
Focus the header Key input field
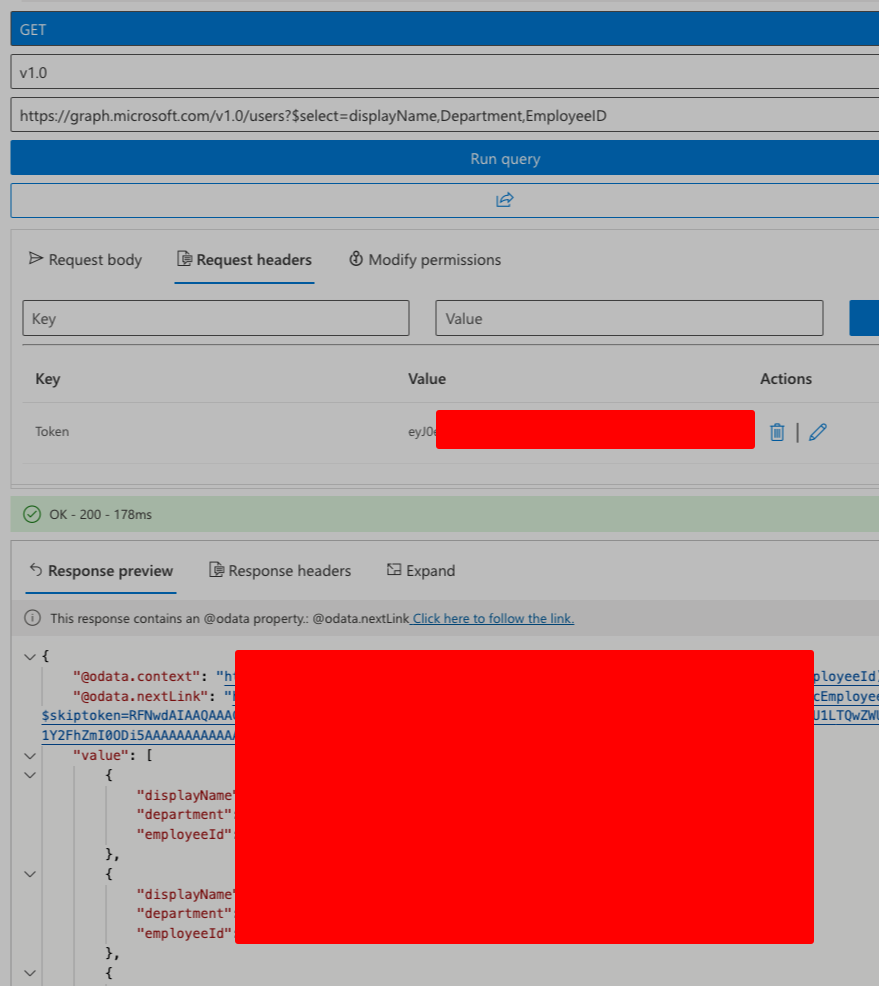tap(216, 318)
